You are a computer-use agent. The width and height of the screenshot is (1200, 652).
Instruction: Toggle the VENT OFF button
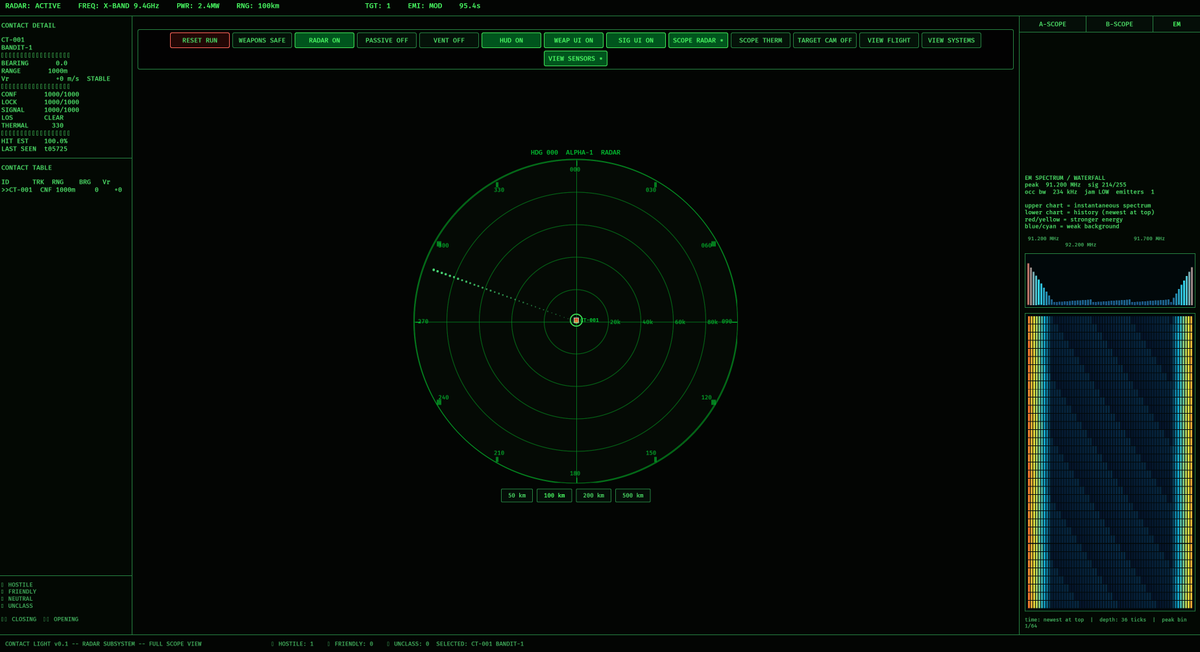tap(449, 41)
